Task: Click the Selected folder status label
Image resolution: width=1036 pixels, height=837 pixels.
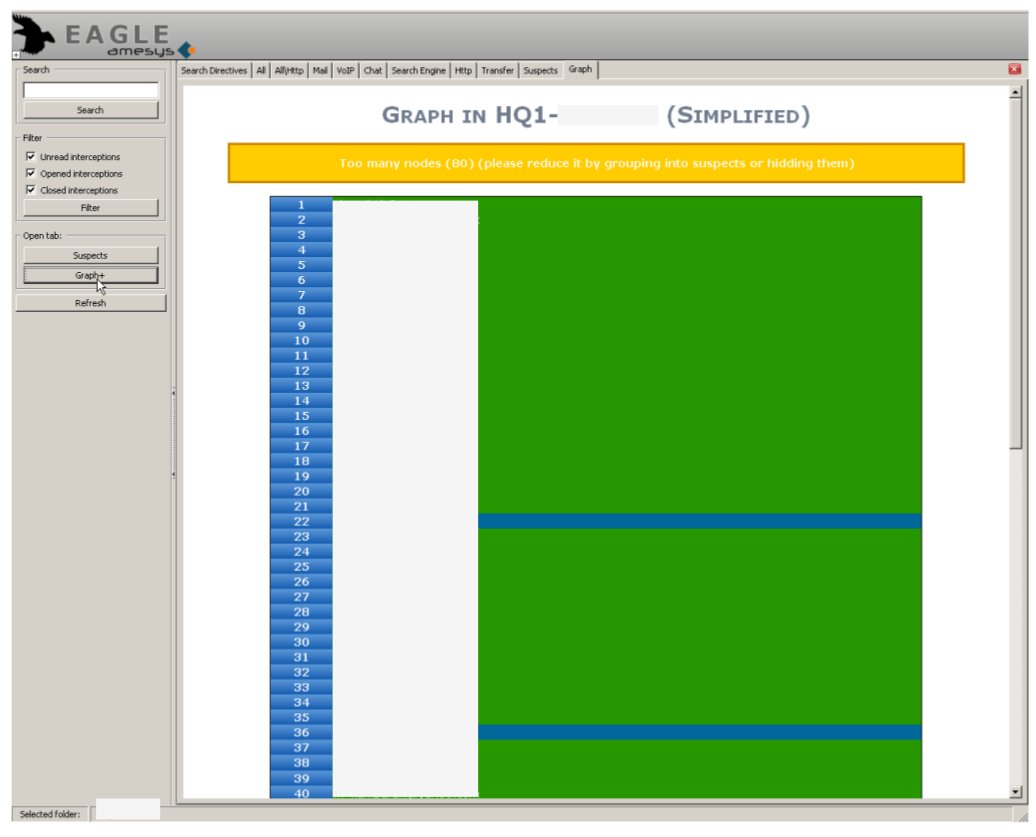Action: [x=50, y=814]
